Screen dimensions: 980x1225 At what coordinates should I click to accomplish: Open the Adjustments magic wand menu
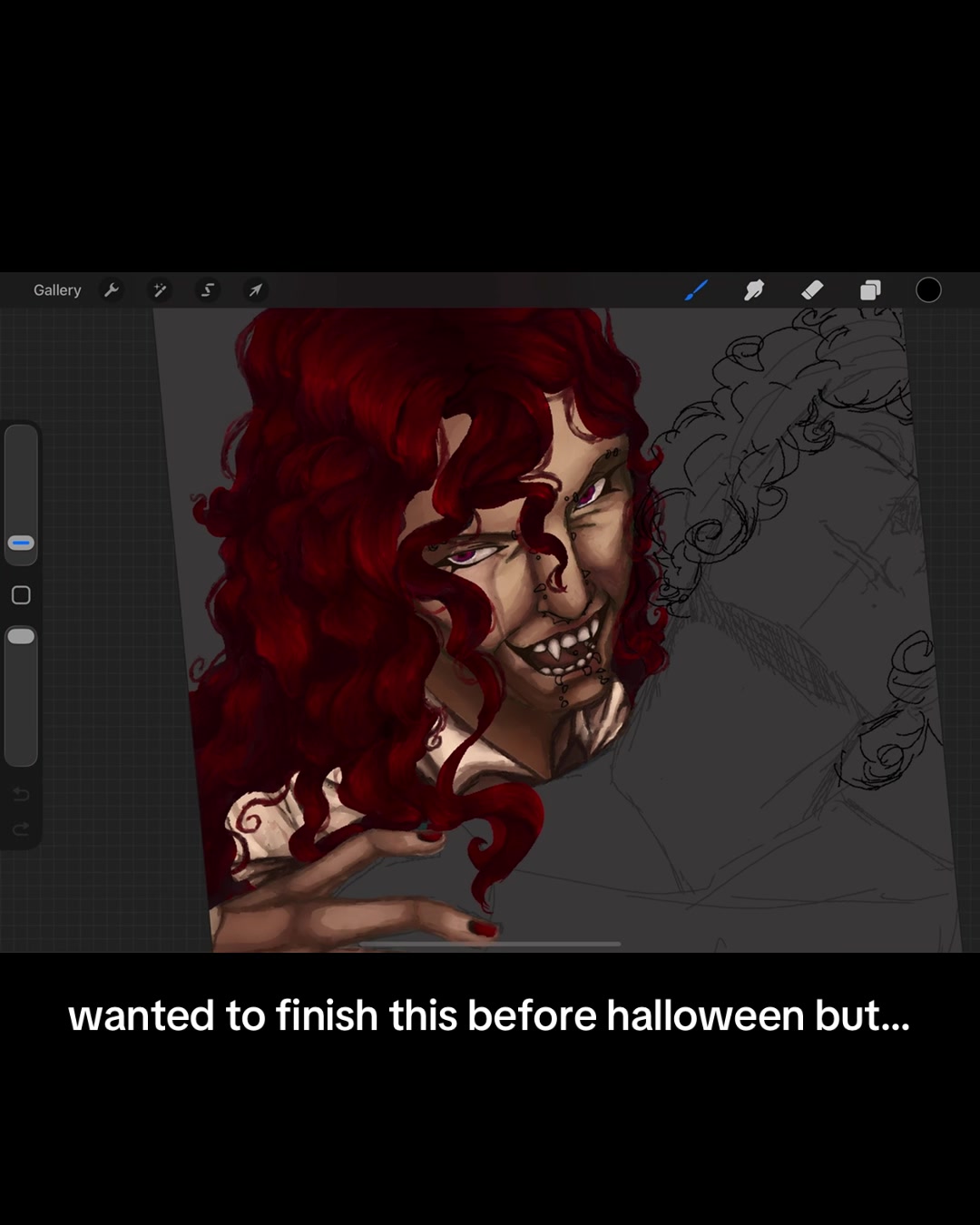(160, 290)
